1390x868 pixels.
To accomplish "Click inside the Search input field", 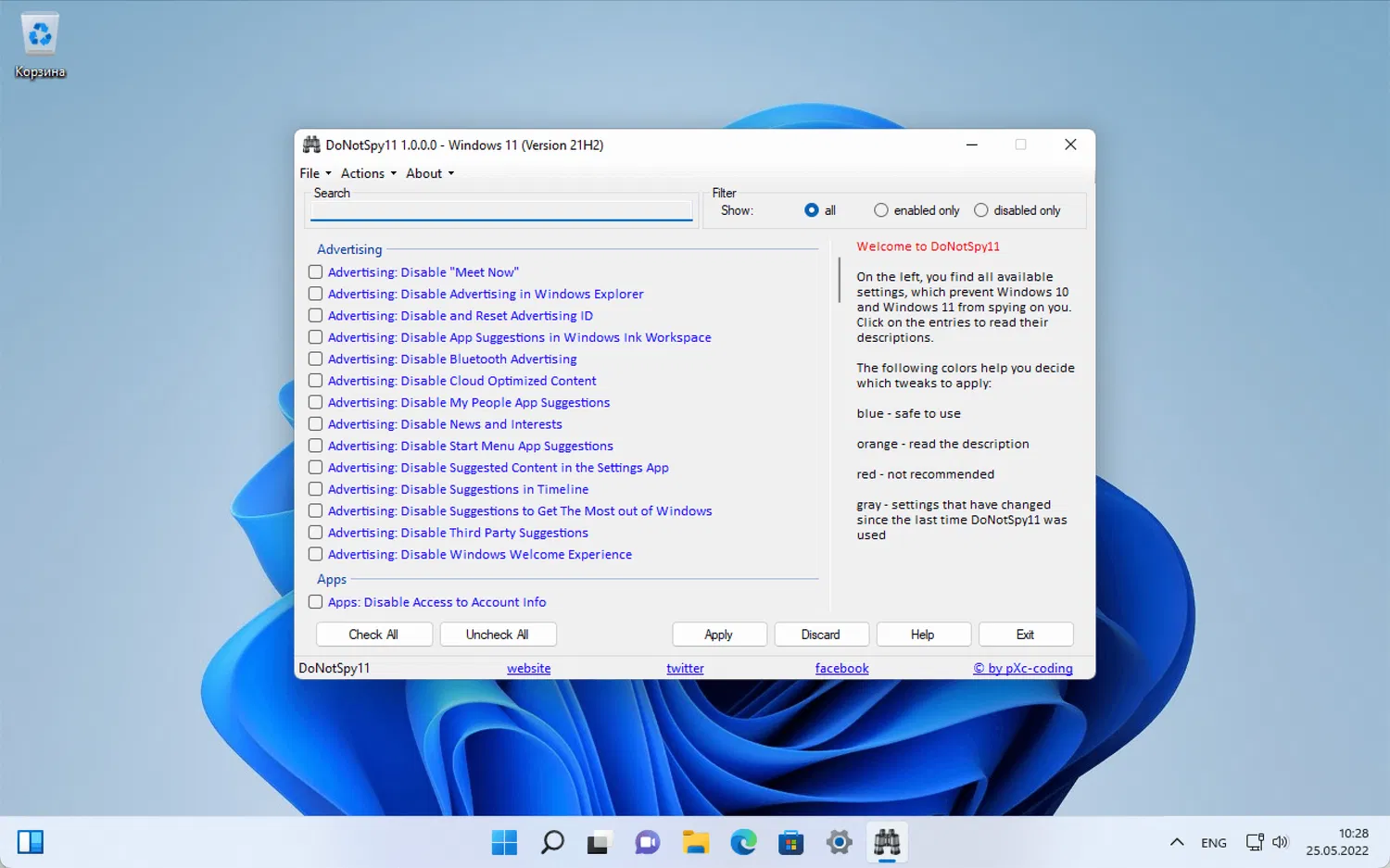I will 500,210.
